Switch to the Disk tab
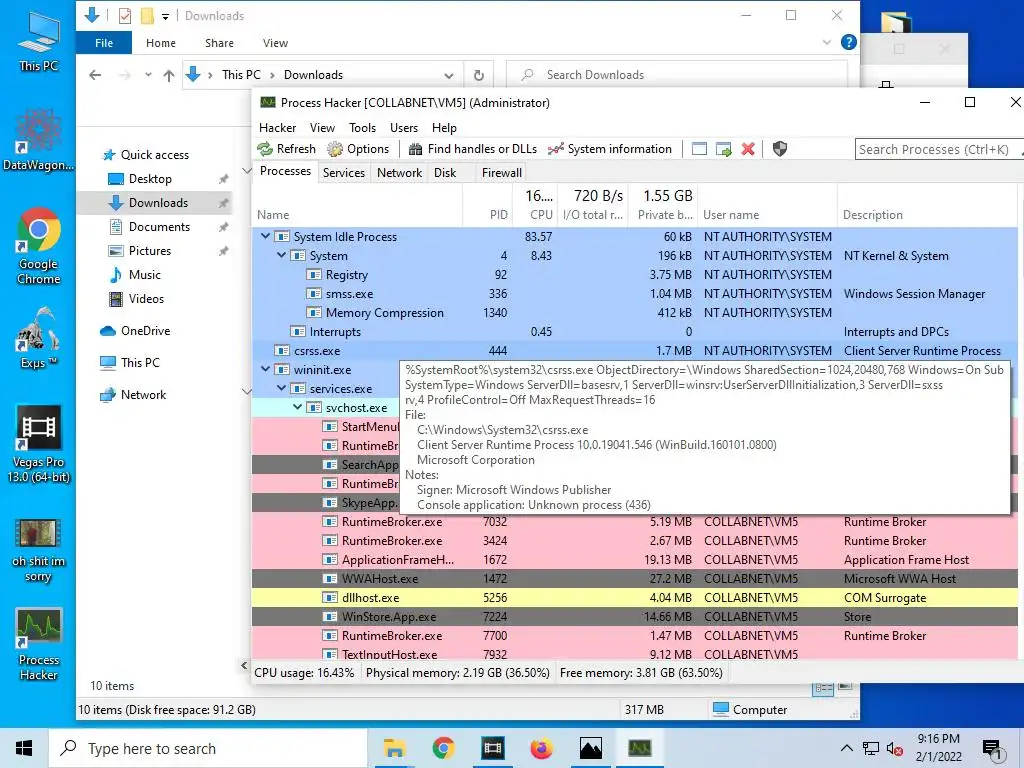Screen dimensions: 1024x768 (x=445, y=172)
